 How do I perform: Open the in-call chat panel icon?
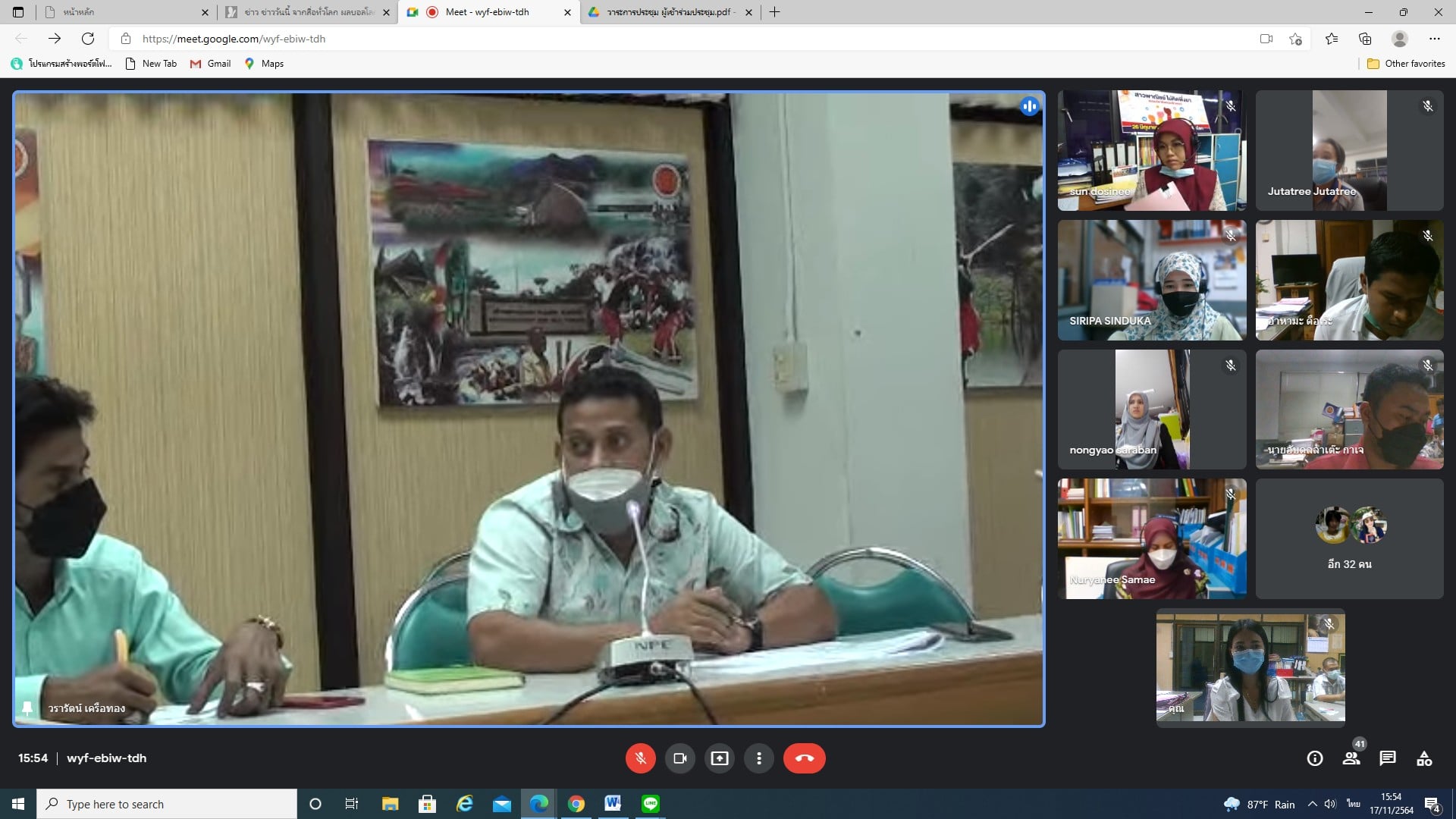(1388, 758)
